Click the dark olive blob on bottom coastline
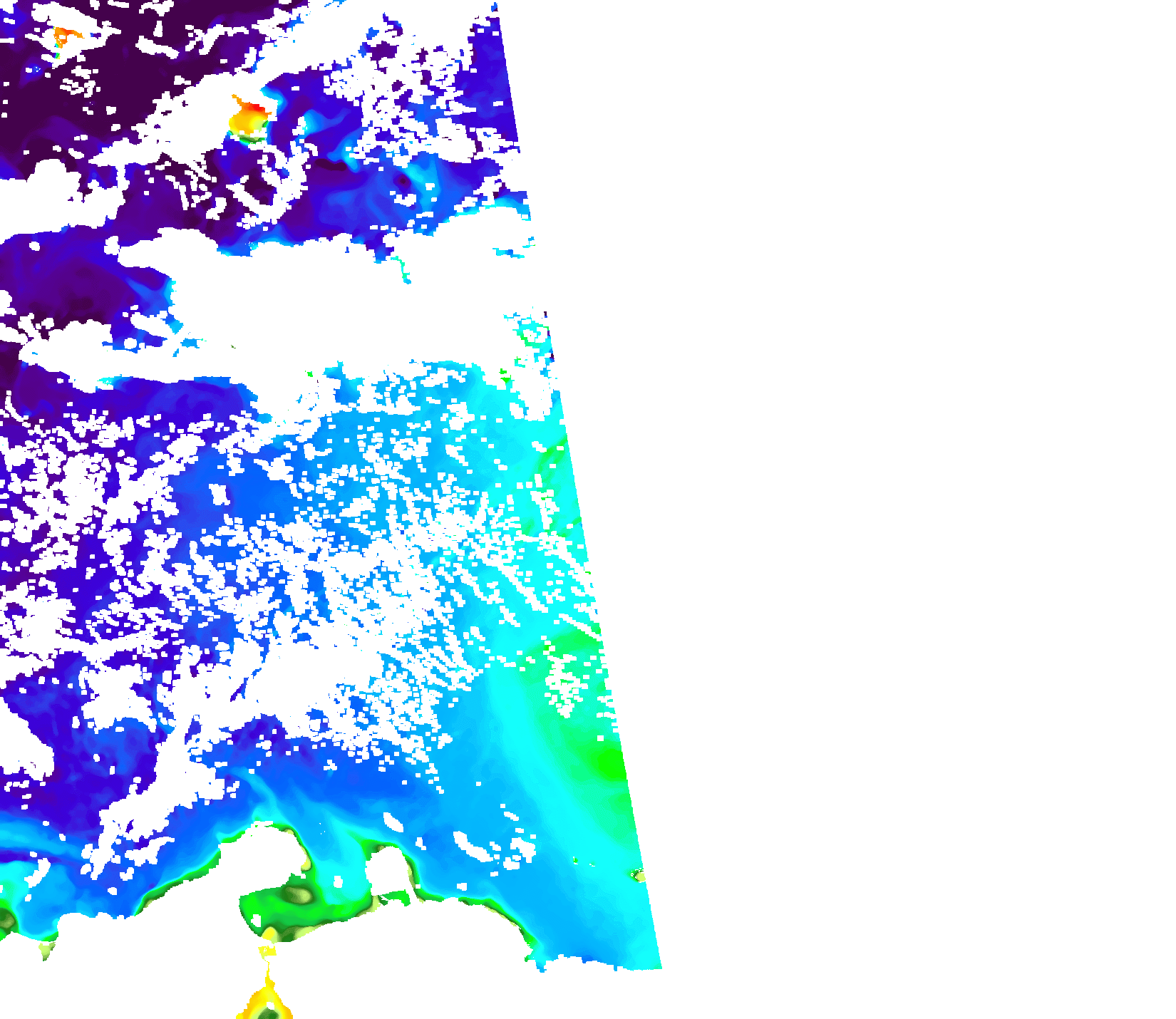This screenshot has width=1176, height=1019. click(298, 895)
